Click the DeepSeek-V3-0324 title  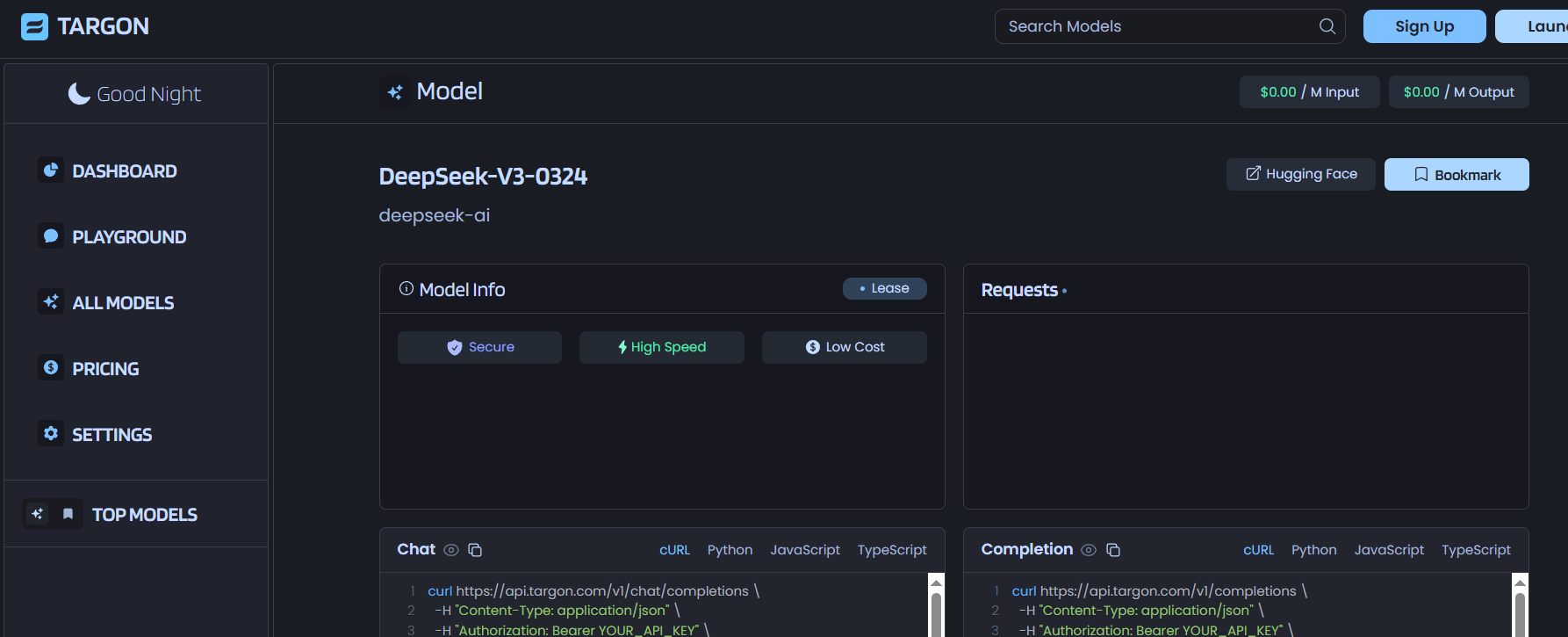[x=483, y=176]
